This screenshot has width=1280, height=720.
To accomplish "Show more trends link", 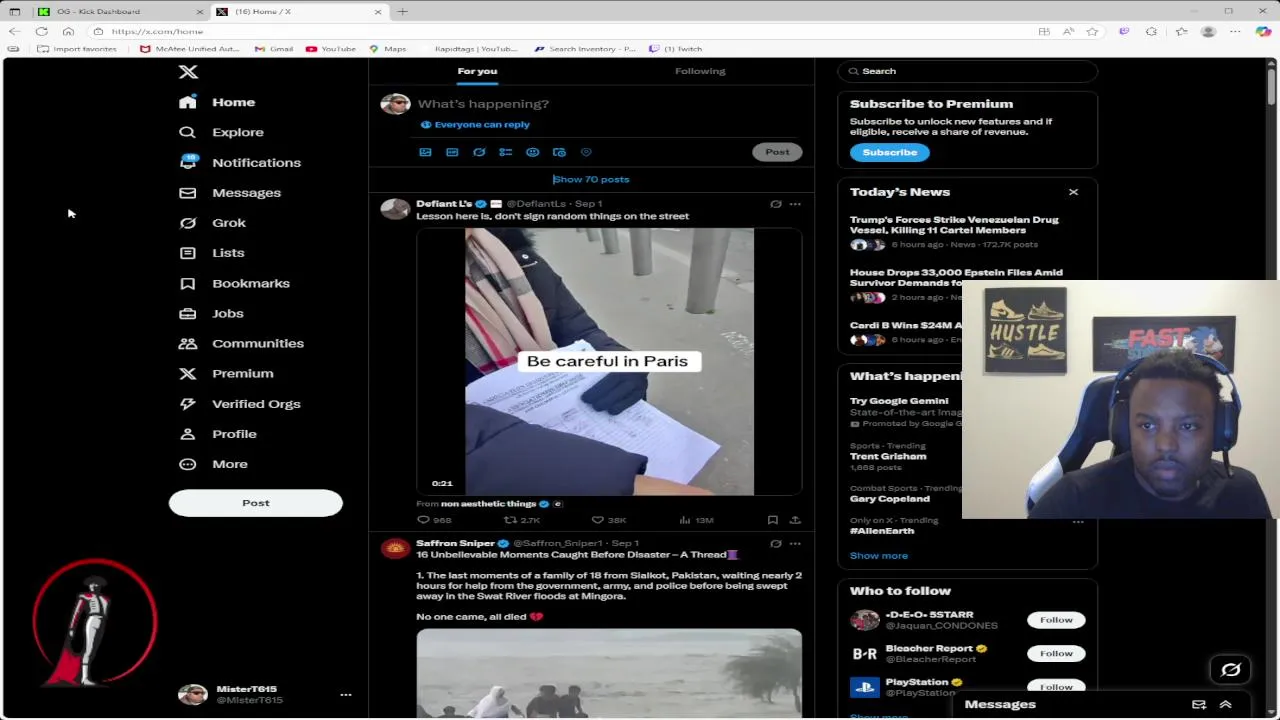I will (x=879, y=556).
